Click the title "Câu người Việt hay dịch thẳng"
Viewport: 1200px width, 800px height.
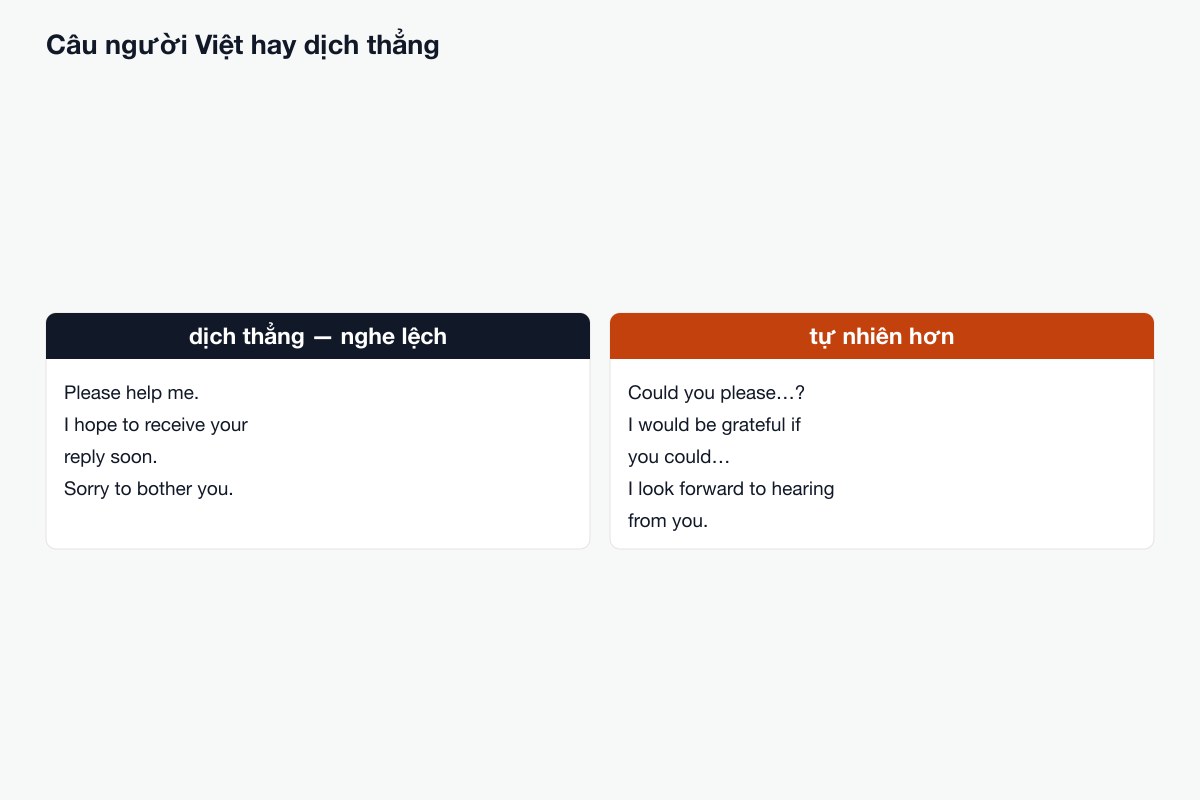pos(243,45)
